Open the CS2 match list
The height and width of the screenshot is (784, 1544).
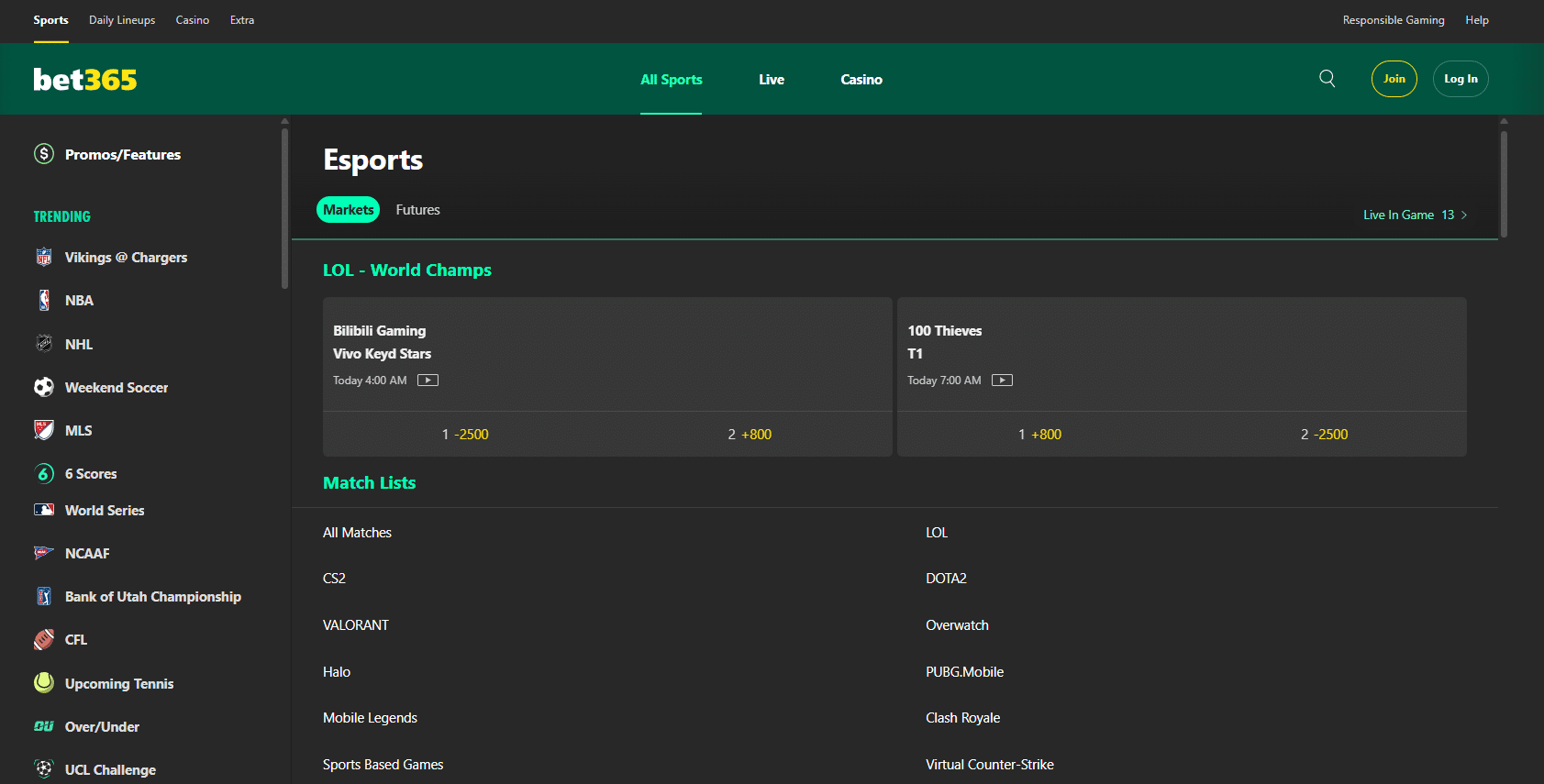[334, 579]
